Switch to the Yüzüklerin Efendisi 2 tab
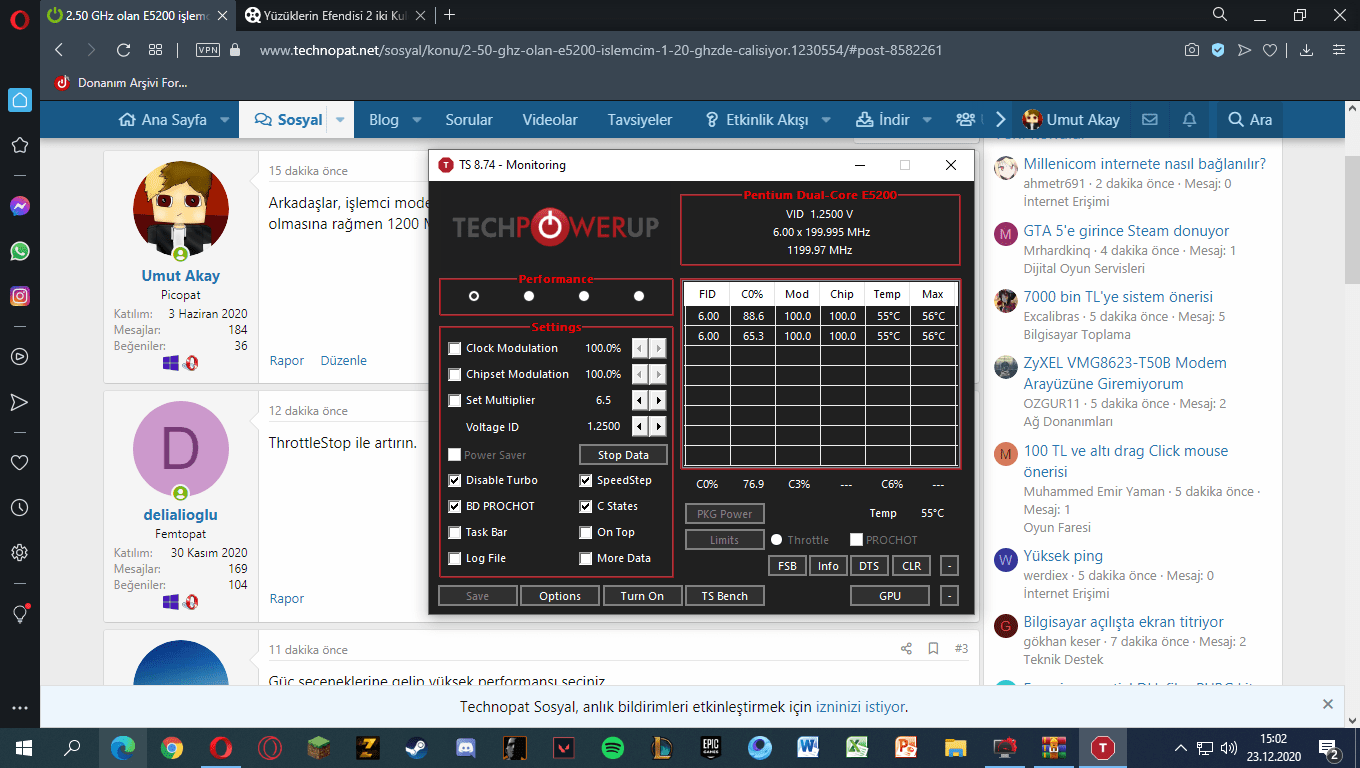This screenshot has width=1360, height=768. [x=337, y=15]
